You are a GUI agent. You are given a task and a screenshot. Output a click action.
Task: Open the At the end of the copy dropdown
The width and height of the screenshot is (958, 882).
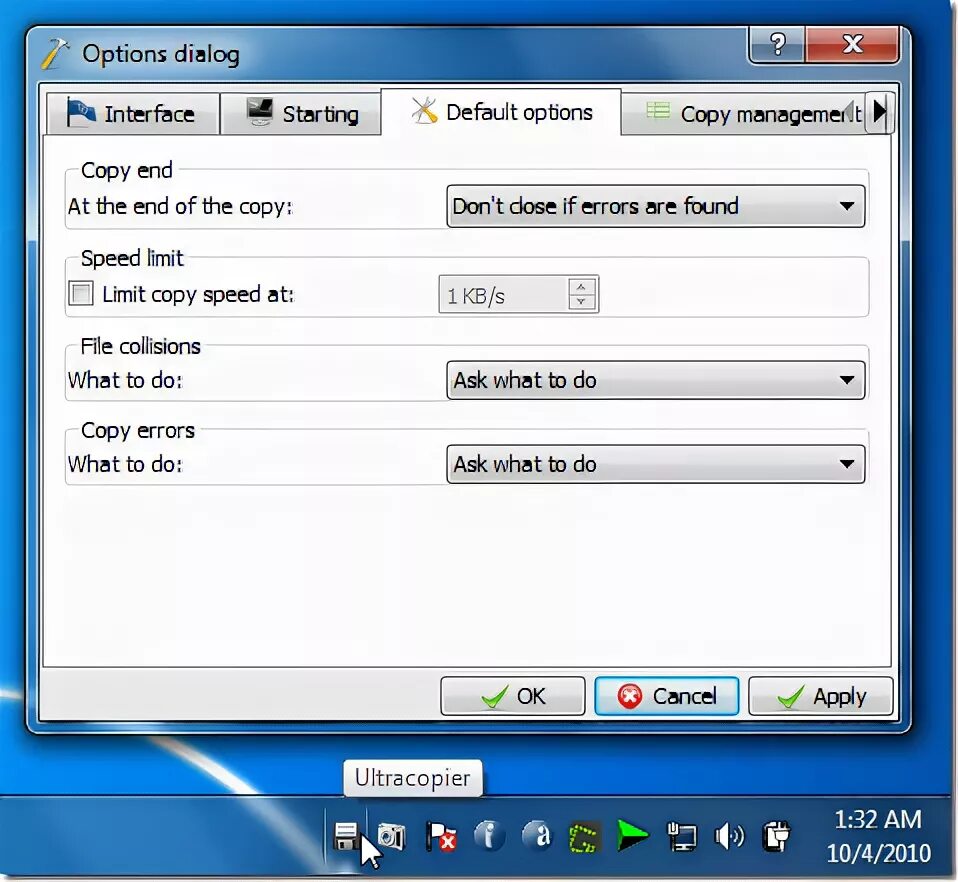(656, 206)
